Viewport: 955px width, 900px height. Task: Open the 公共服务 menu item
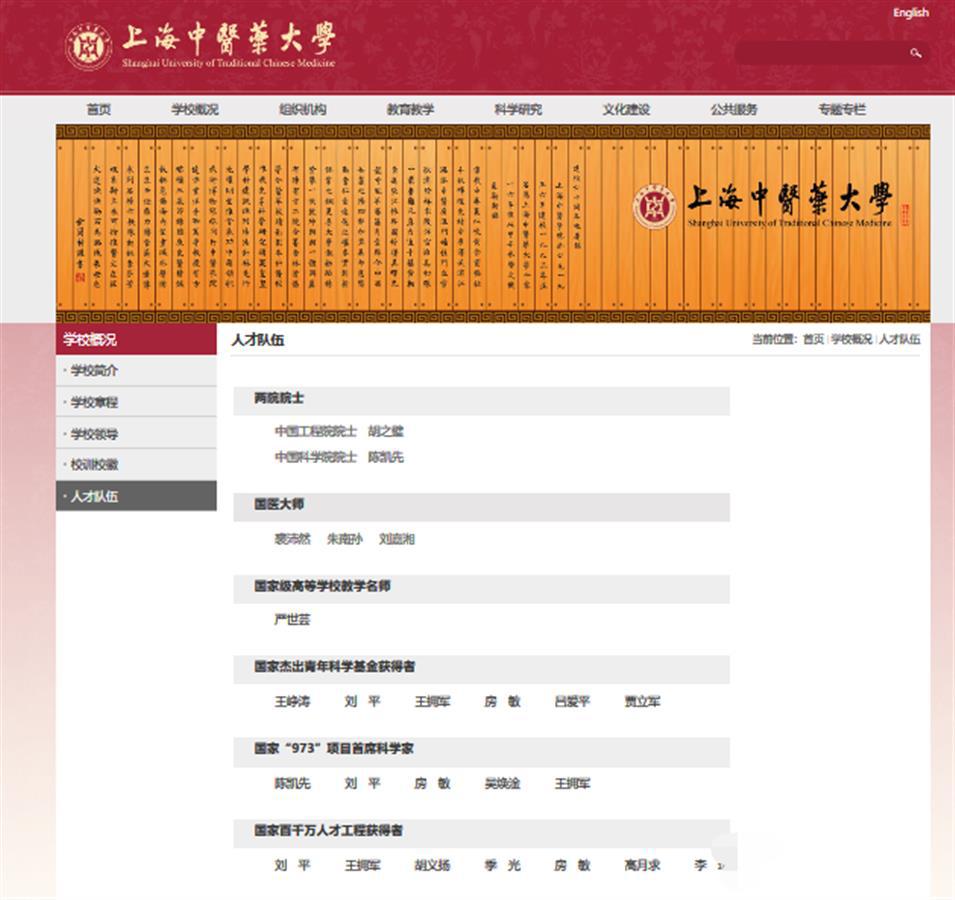[x=734, y=110]
